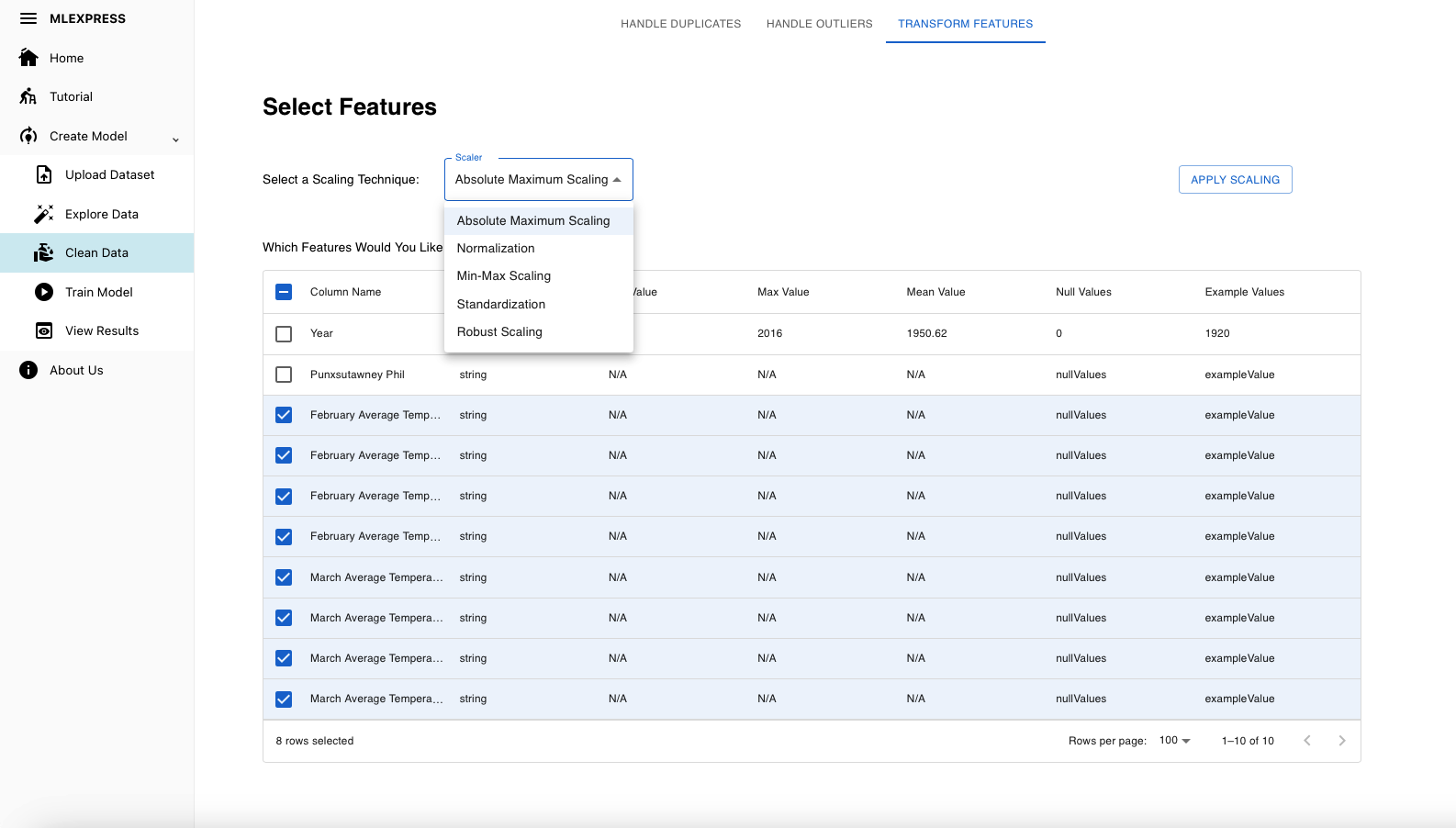1456x828 pixels.
Task: Choose Absolute Maximum Scaling option
Action: tap(539, 221)
